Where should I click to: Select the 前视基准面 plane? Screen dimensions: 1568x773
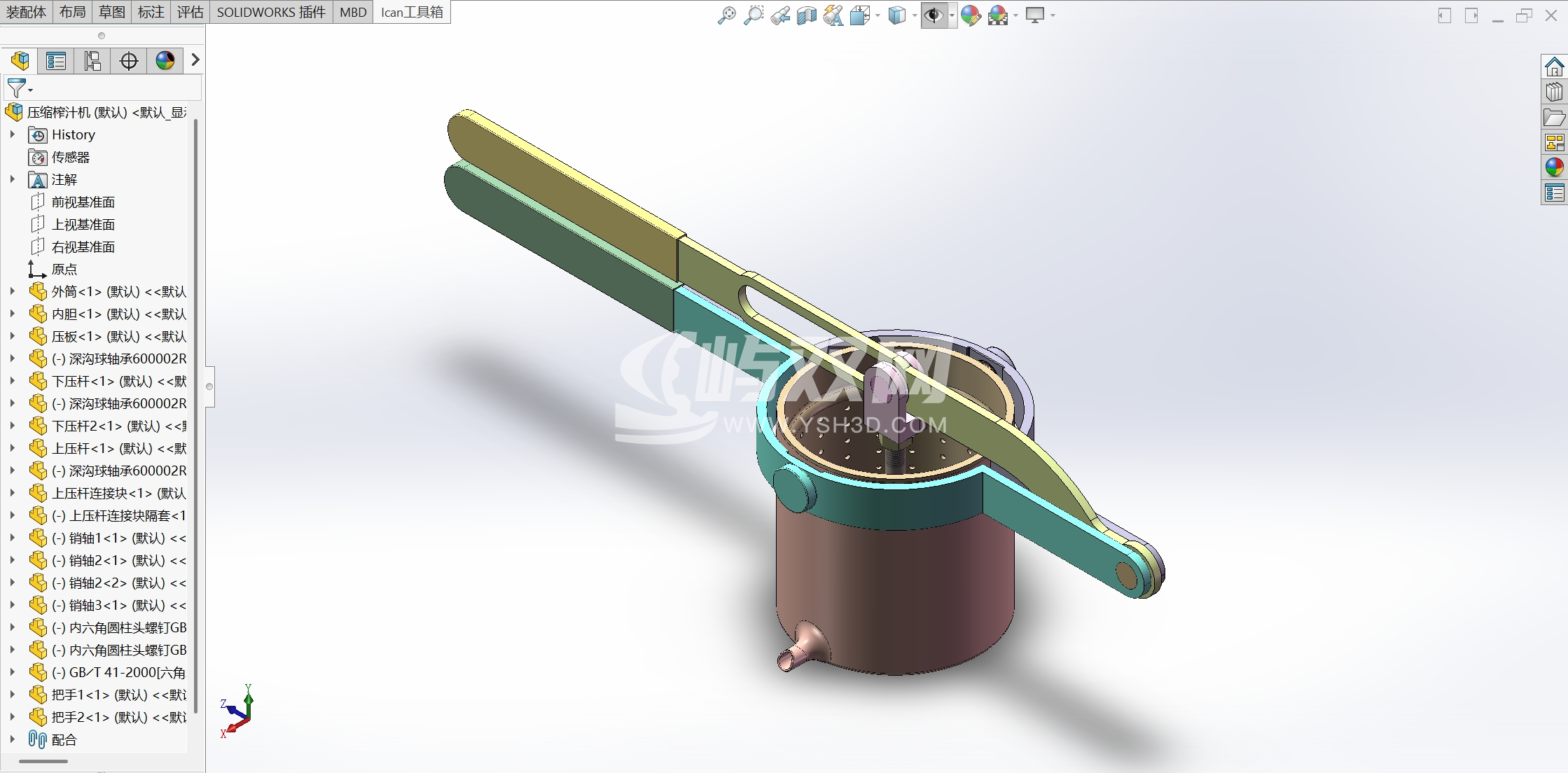click(x=83, y=202)
